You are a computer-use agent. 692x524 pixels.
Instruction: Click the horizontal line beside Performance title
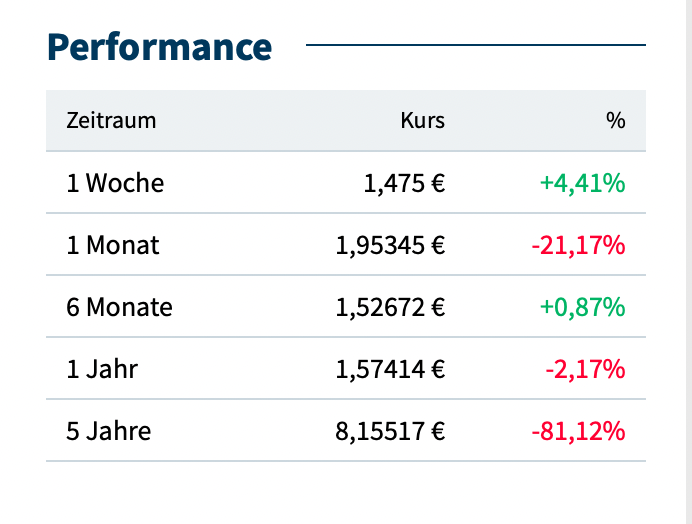click(475, 45)
